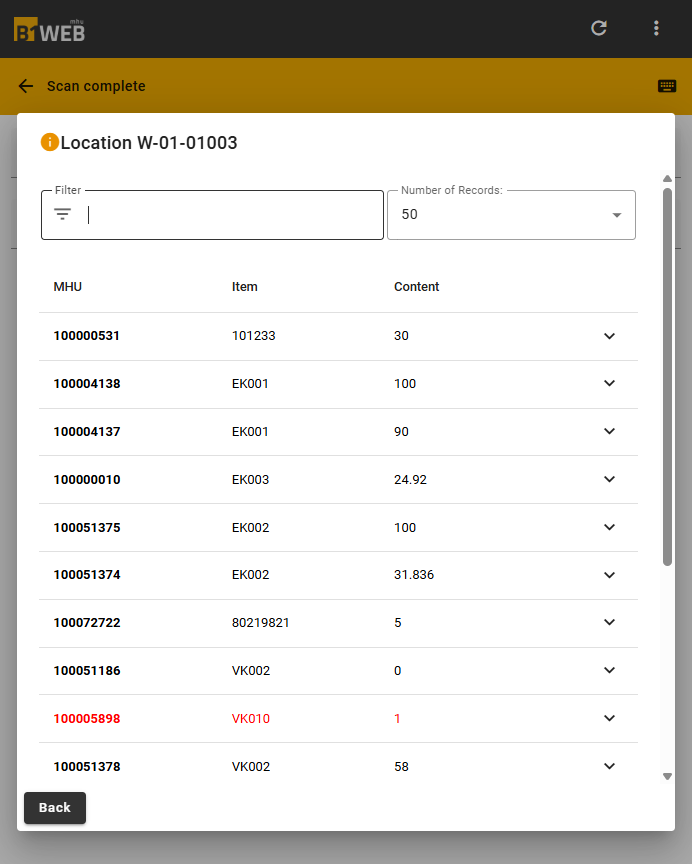
Task: Expand row for MHU 100051375
Action: click(x=609, y=527)
